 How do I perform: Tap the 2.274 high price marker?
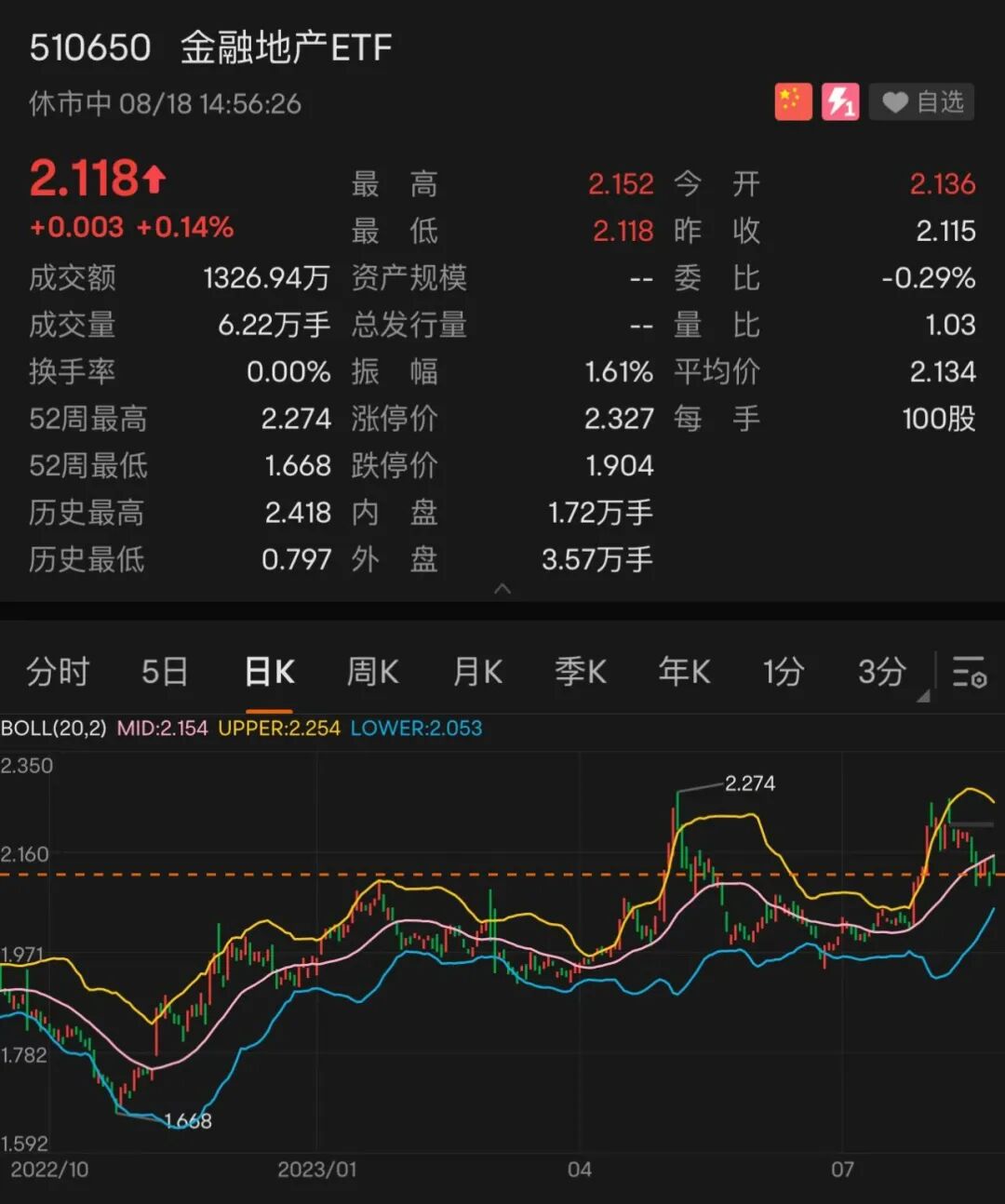click(750, 783)
